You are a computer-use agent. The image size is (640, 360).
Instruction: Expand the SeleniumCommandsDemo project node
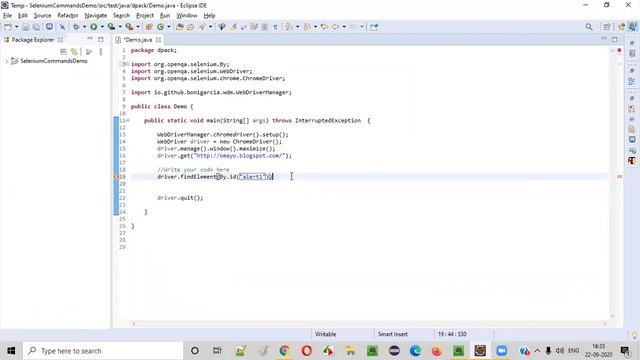pos(7,61)
